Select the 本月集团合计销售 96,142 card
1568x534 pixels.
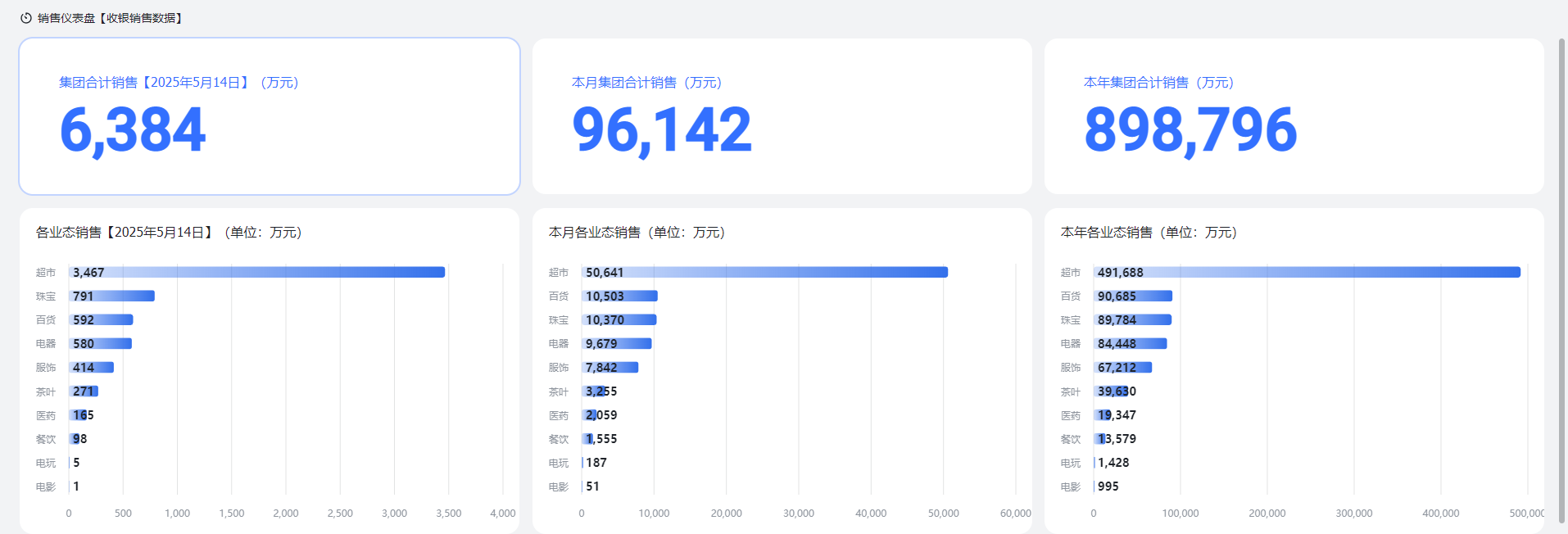pyautogui.click(x=782, y=116)
